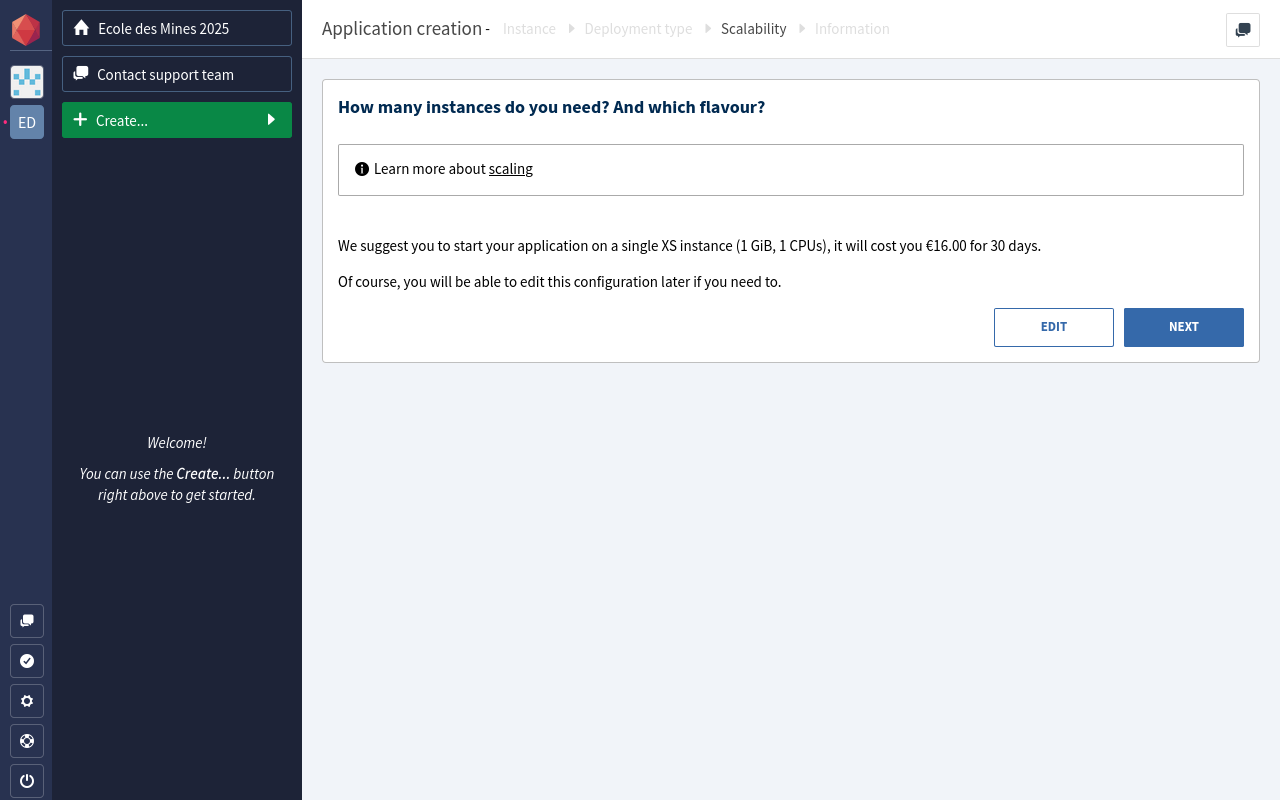Open the personal space pixel avatar

coord(27,82)
